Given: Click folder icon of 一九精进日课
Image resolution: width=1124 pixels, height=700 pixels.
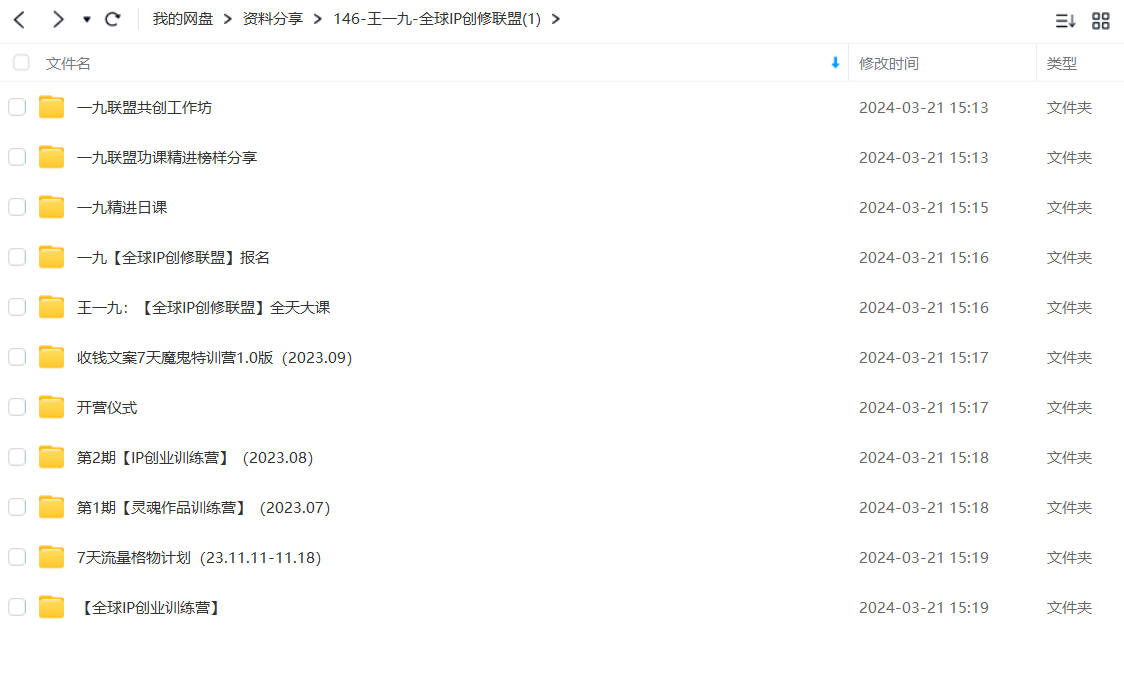Looking at the screenshot, I should pyautogui.click(x=51, y=207).
